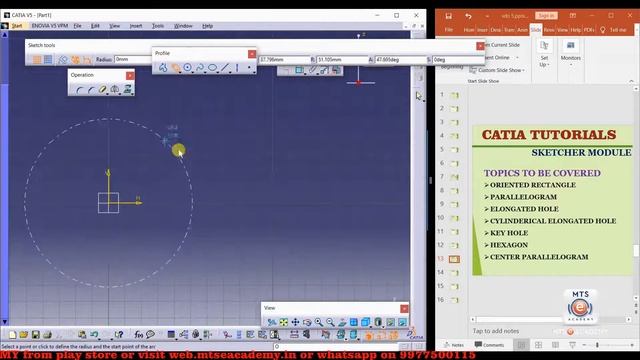640x360 pixels.
Task: Click the Formula f(x) icon
Action: (x=139, y=335)
